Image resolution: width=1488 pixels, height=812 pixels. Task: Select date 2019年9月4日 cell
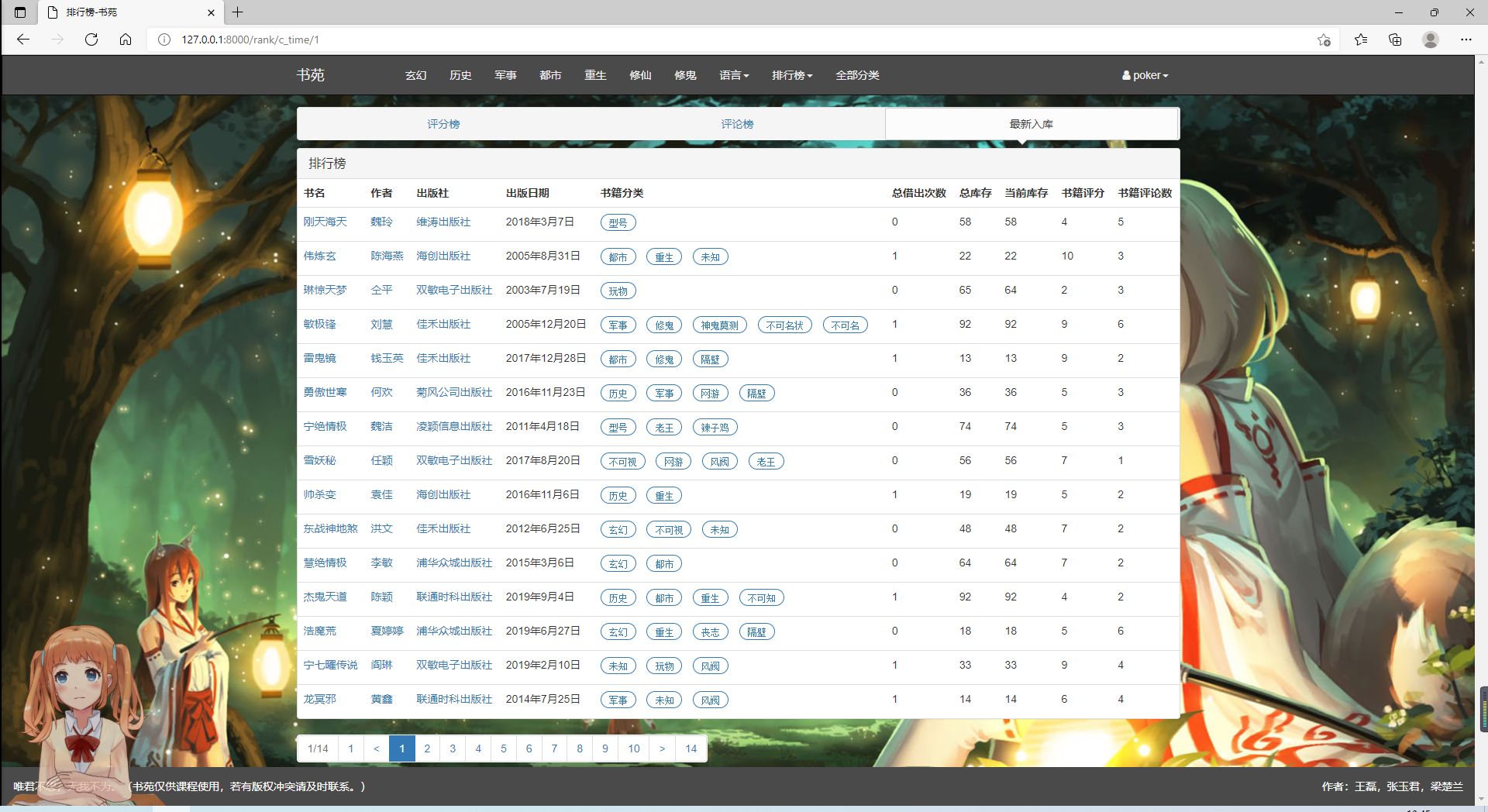click(x=539, y=597)
